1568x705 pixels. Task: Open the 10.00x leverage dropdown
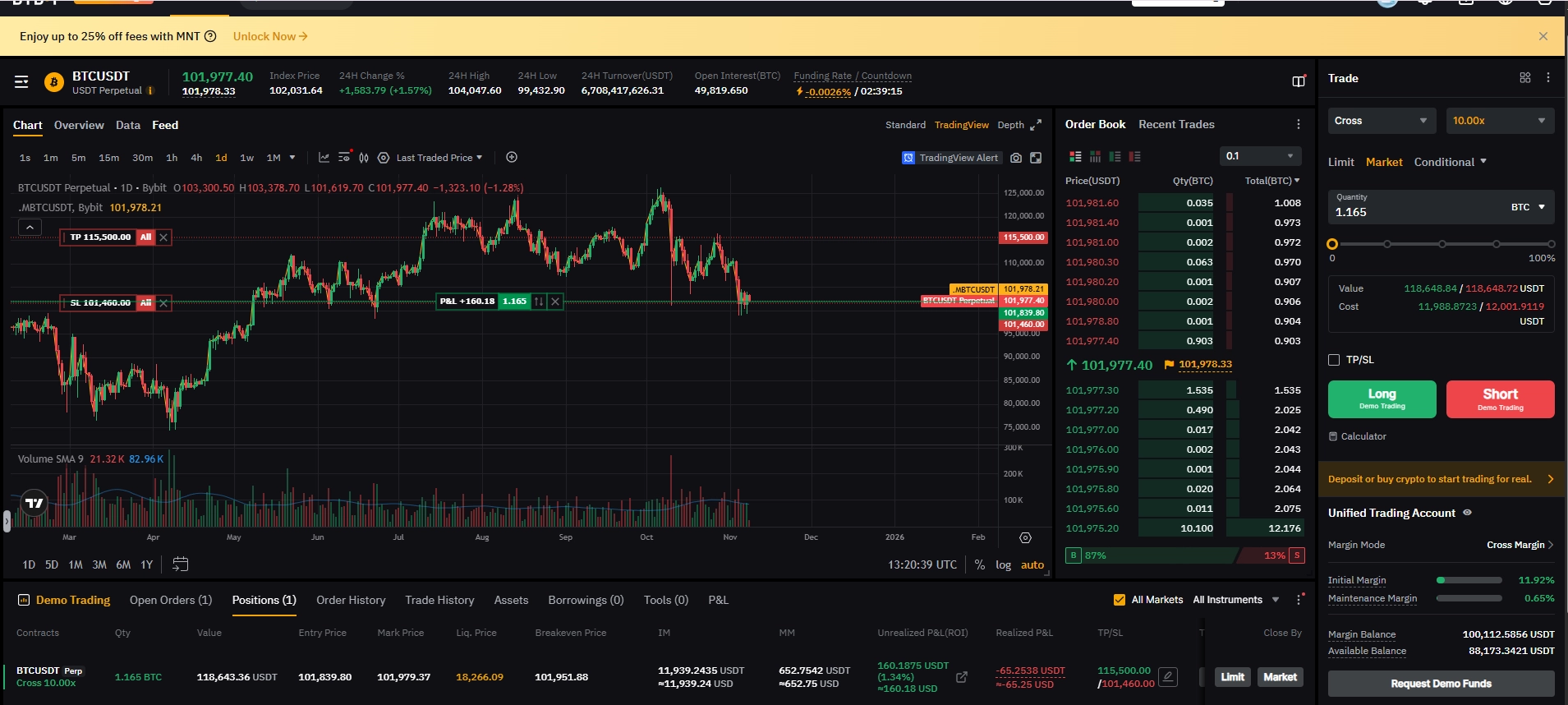pyautogui.click(x=1500, y=121)
